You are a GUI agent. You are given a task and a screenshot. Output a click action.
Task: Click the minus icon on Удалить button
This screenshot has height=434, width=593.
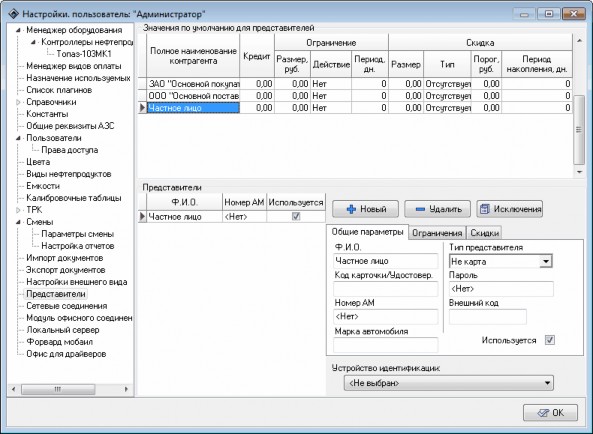coord(420,209)
